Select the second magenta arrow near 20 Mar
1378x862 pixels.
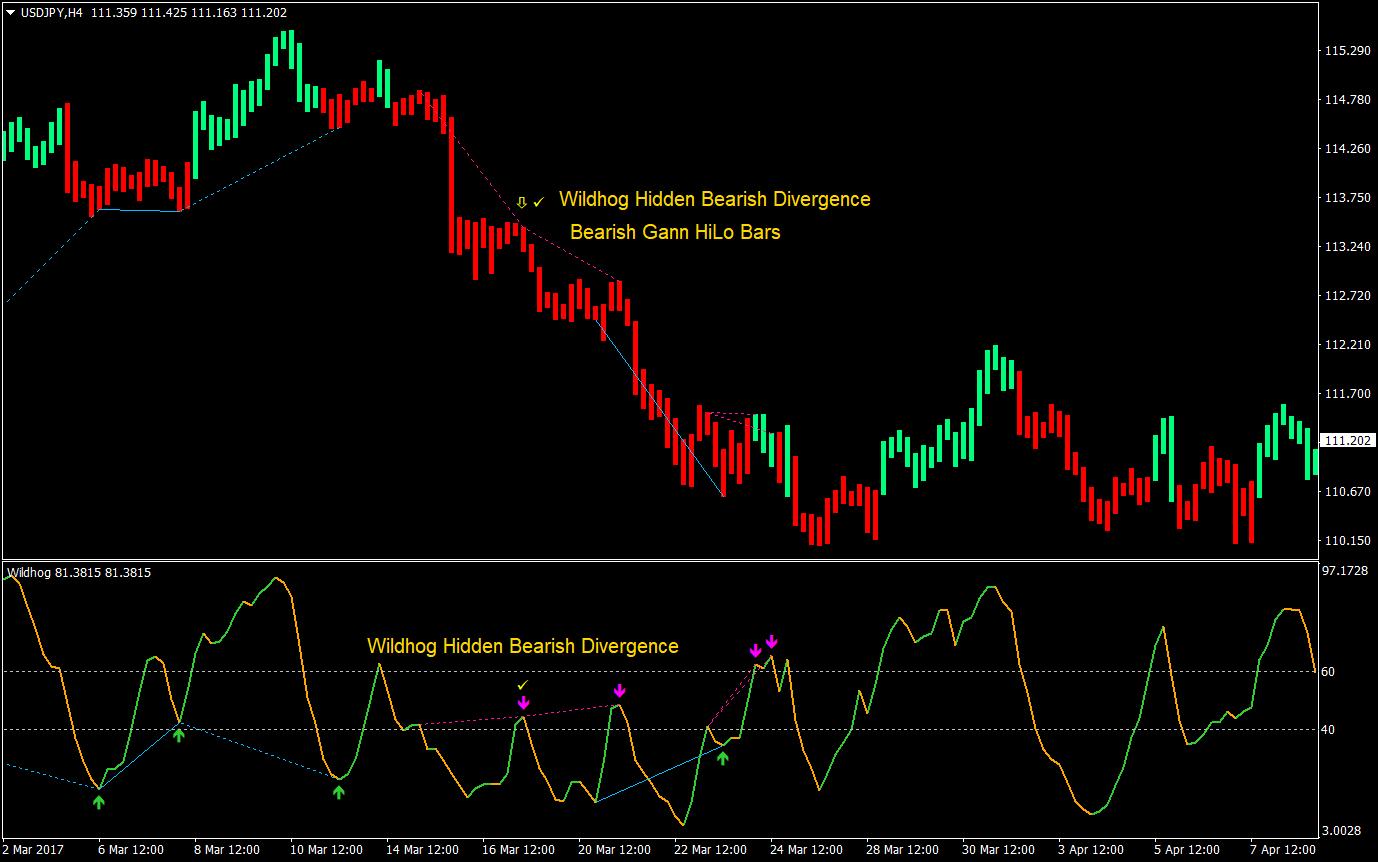pyautogui.click(x=621, y=691)
